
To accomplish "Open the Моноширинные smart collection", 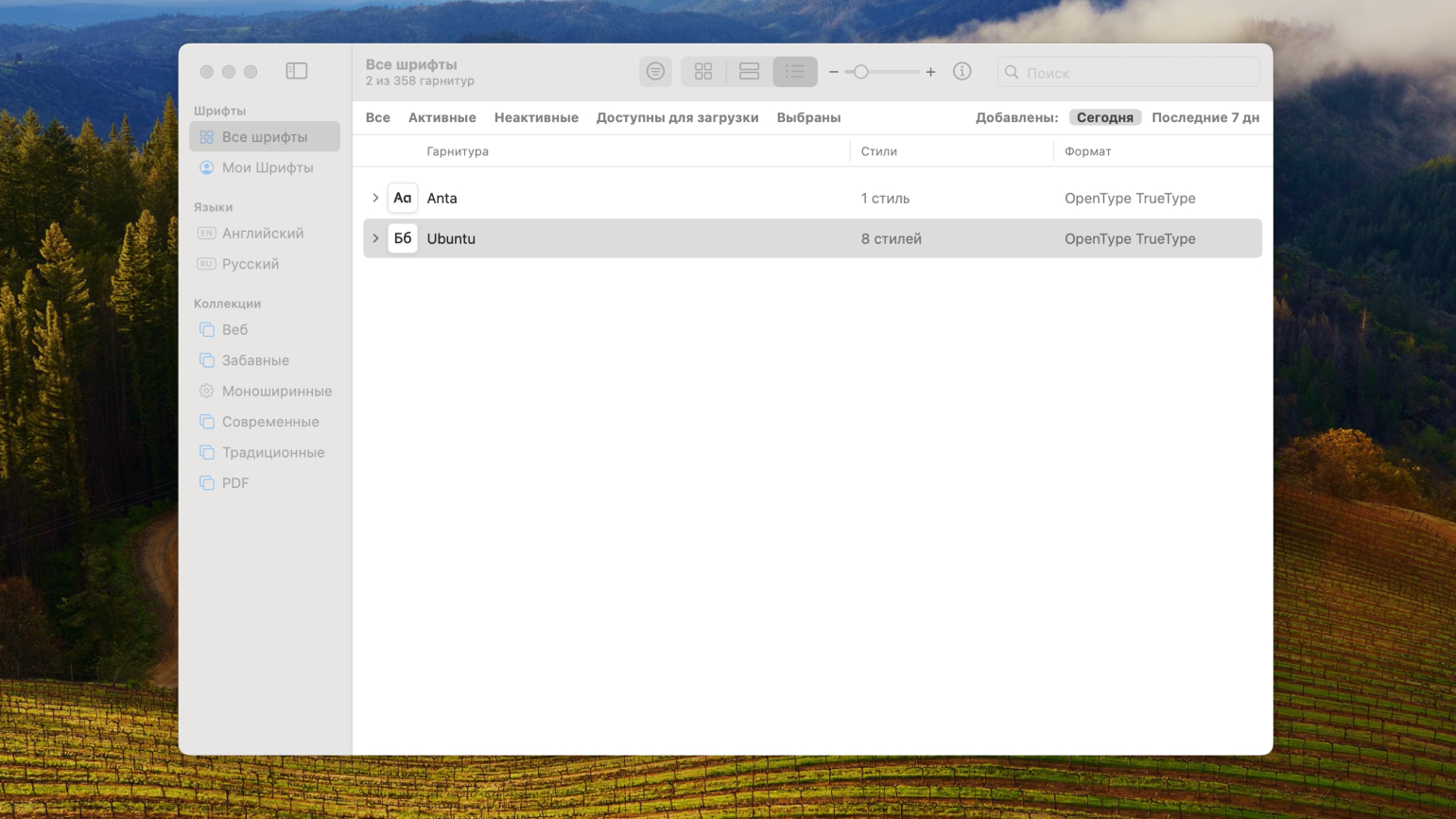I will coord(276,391).
